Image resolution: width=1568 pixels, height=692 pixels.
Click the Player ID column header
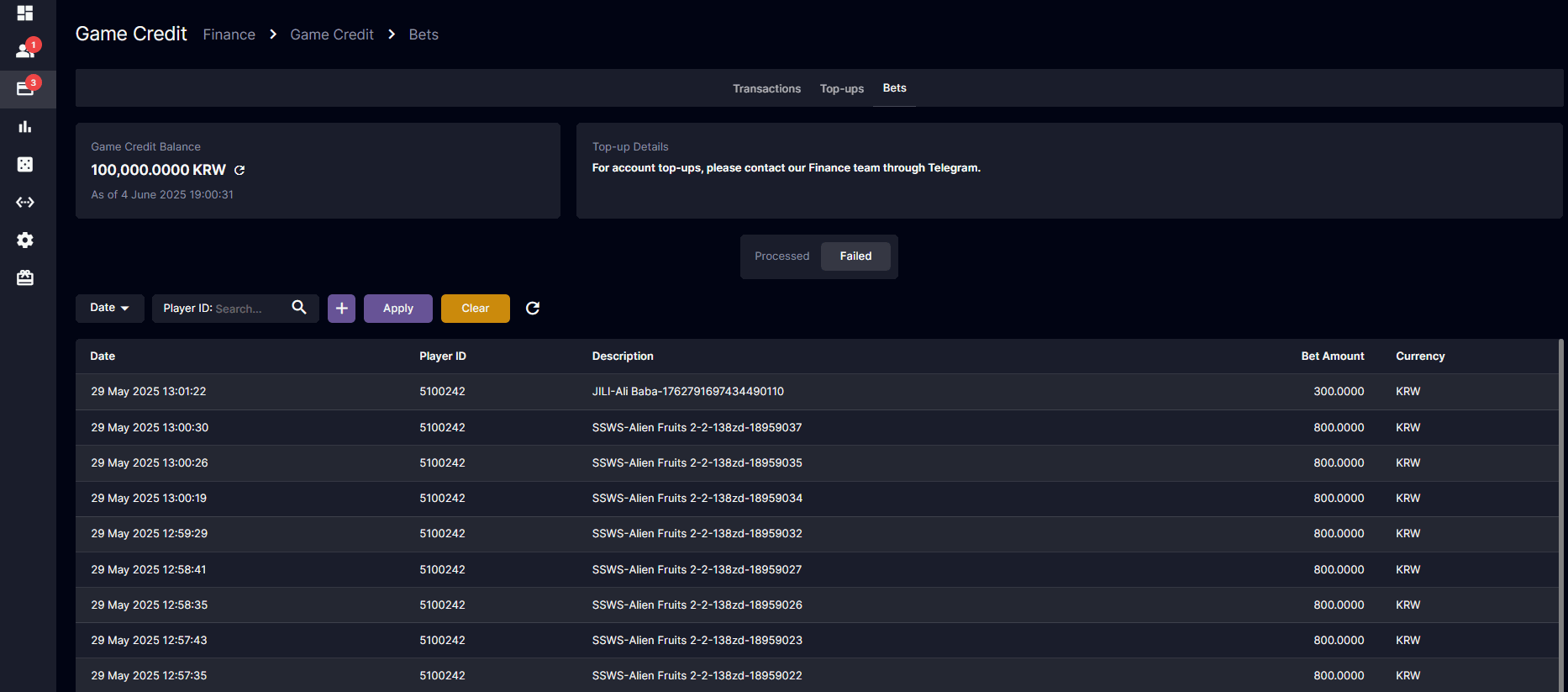pyautogui.click(x=443, y=357)
